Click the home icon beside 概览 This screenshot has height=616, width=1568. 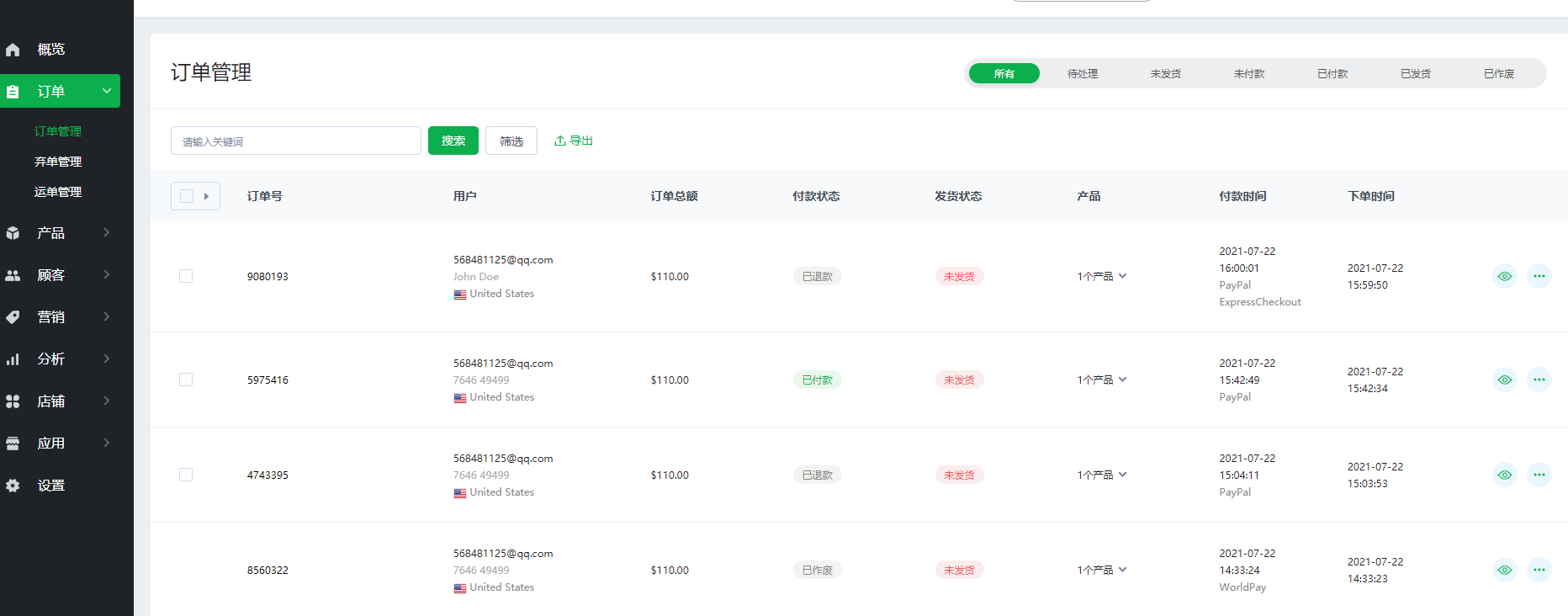pyautogui.click(x=13, y=50)
